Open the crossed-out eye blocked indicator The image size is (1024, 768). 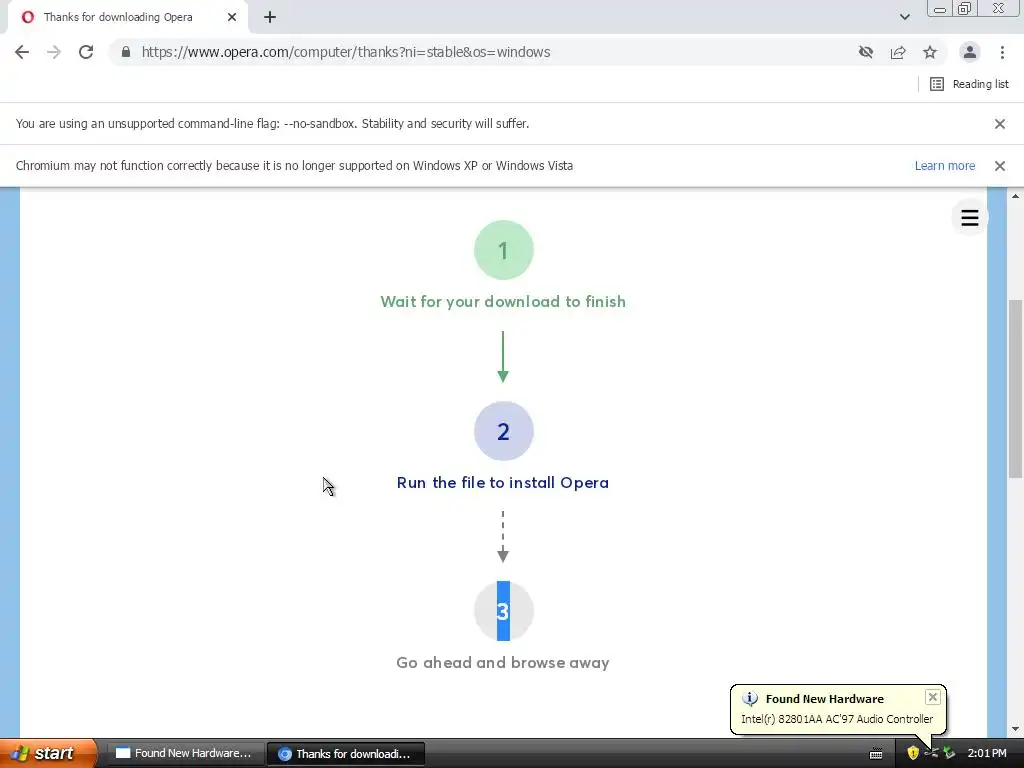(866, 52)
